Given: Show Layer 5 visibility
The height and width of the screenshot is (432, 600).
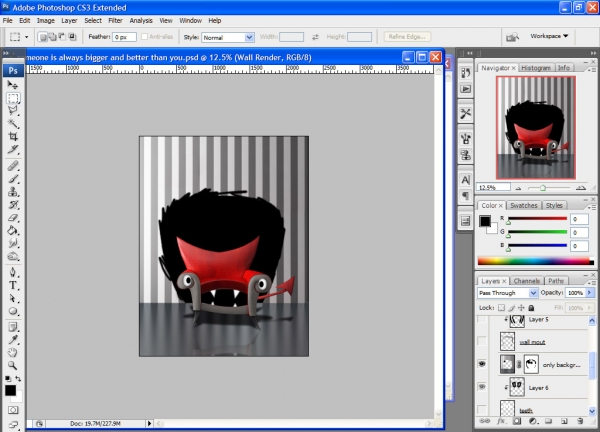Looking at the screenshot, I should tap(482, 320).
